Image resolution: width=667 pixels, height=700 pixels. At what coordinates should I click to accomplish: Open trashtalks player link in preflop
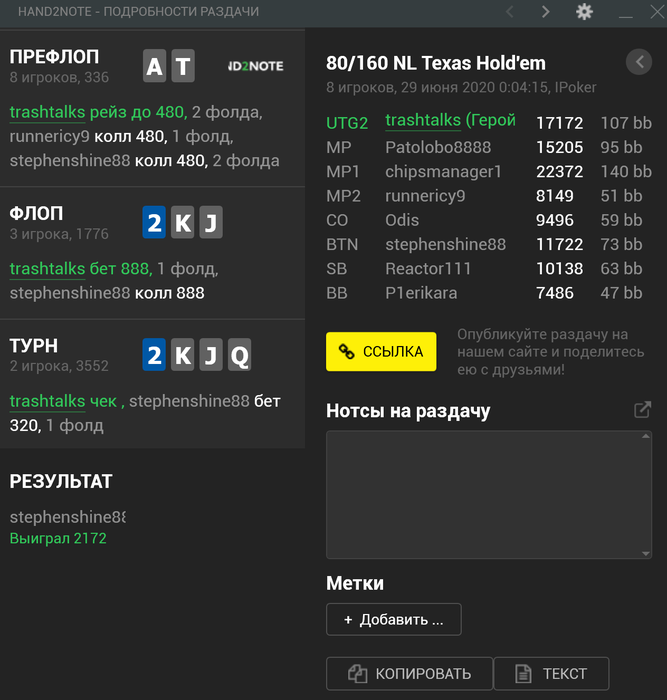(x=47, y=112)
